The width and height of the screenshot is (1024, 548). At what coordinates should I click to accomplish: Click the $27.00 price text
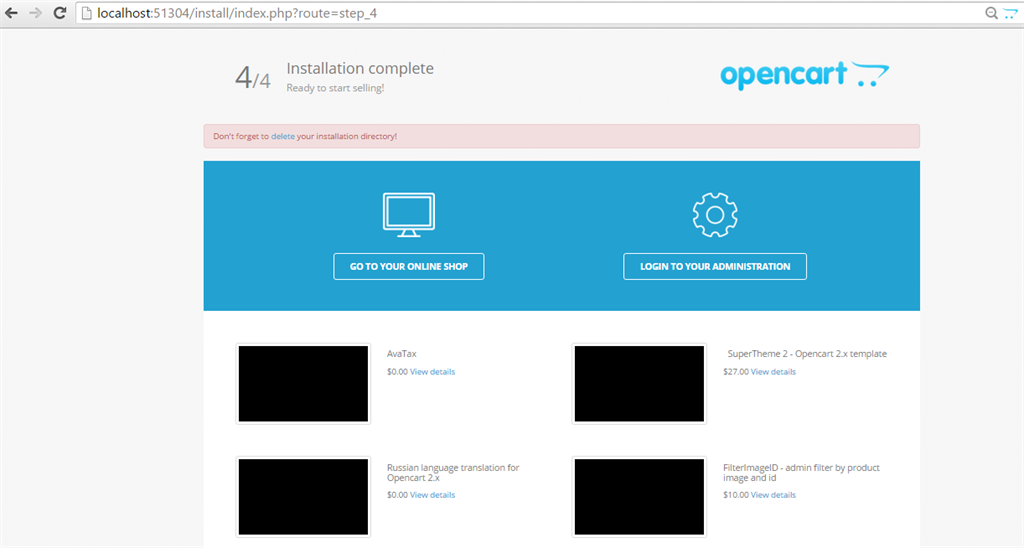coord(736,372)
